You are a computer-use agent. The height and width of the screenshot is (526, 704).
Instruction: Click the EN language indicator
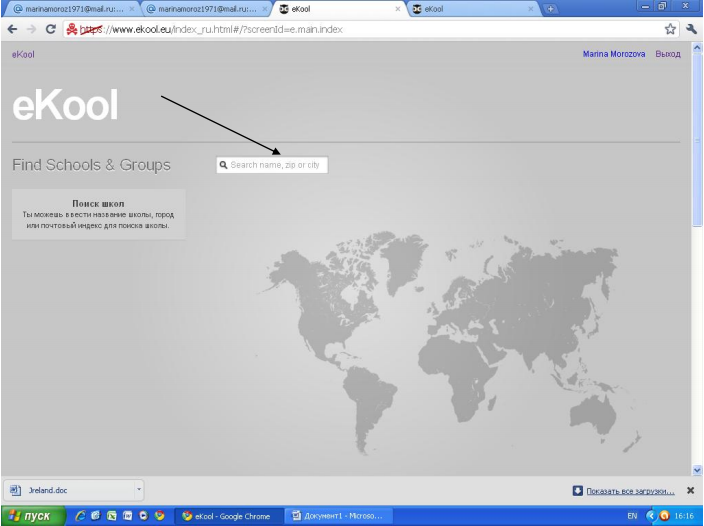point(632,516)
